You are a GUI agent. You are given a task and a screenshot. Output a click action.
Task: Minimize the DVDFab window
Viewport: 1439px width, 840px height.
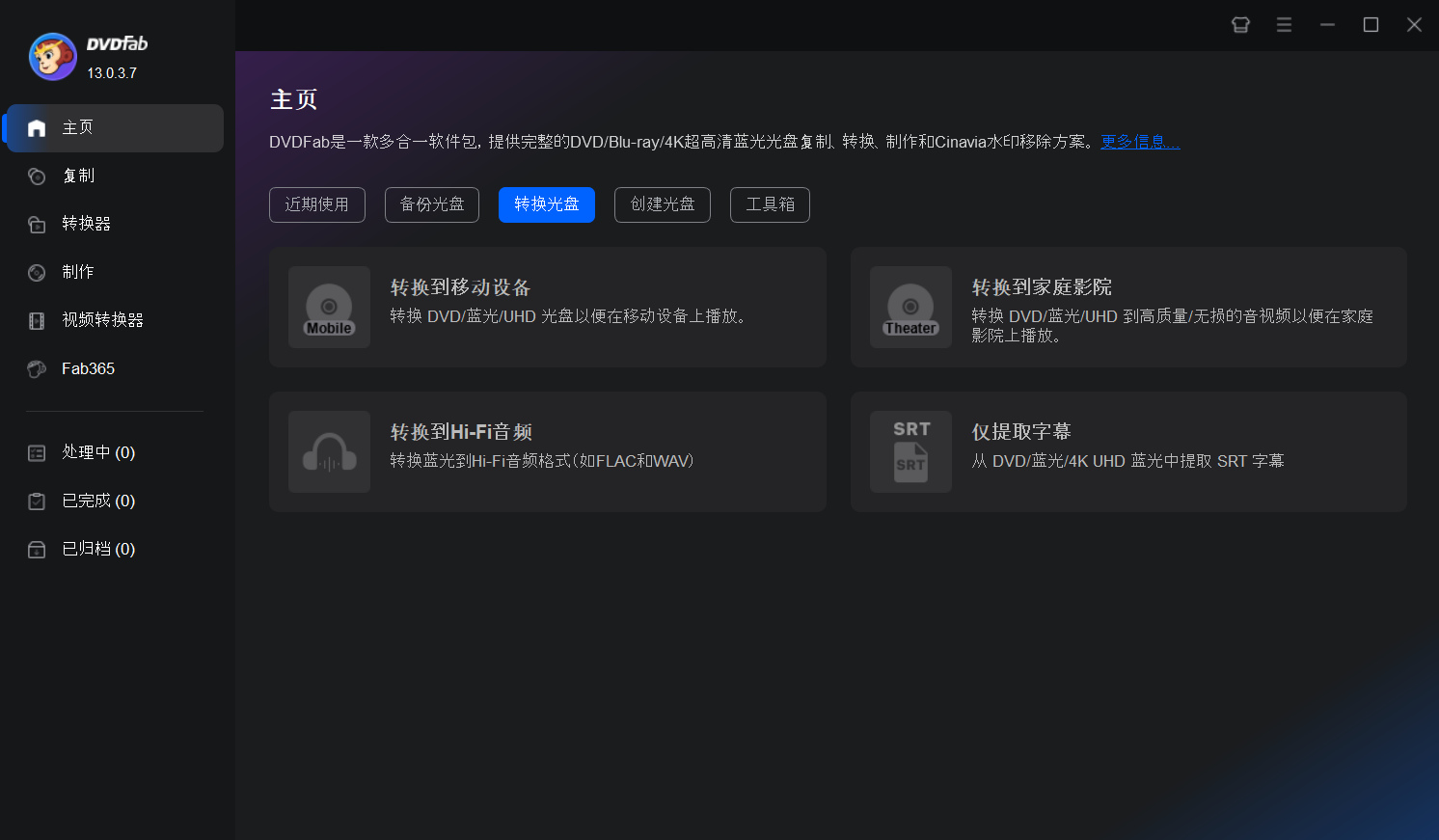pyautogui.click(x=1327, y=25)
